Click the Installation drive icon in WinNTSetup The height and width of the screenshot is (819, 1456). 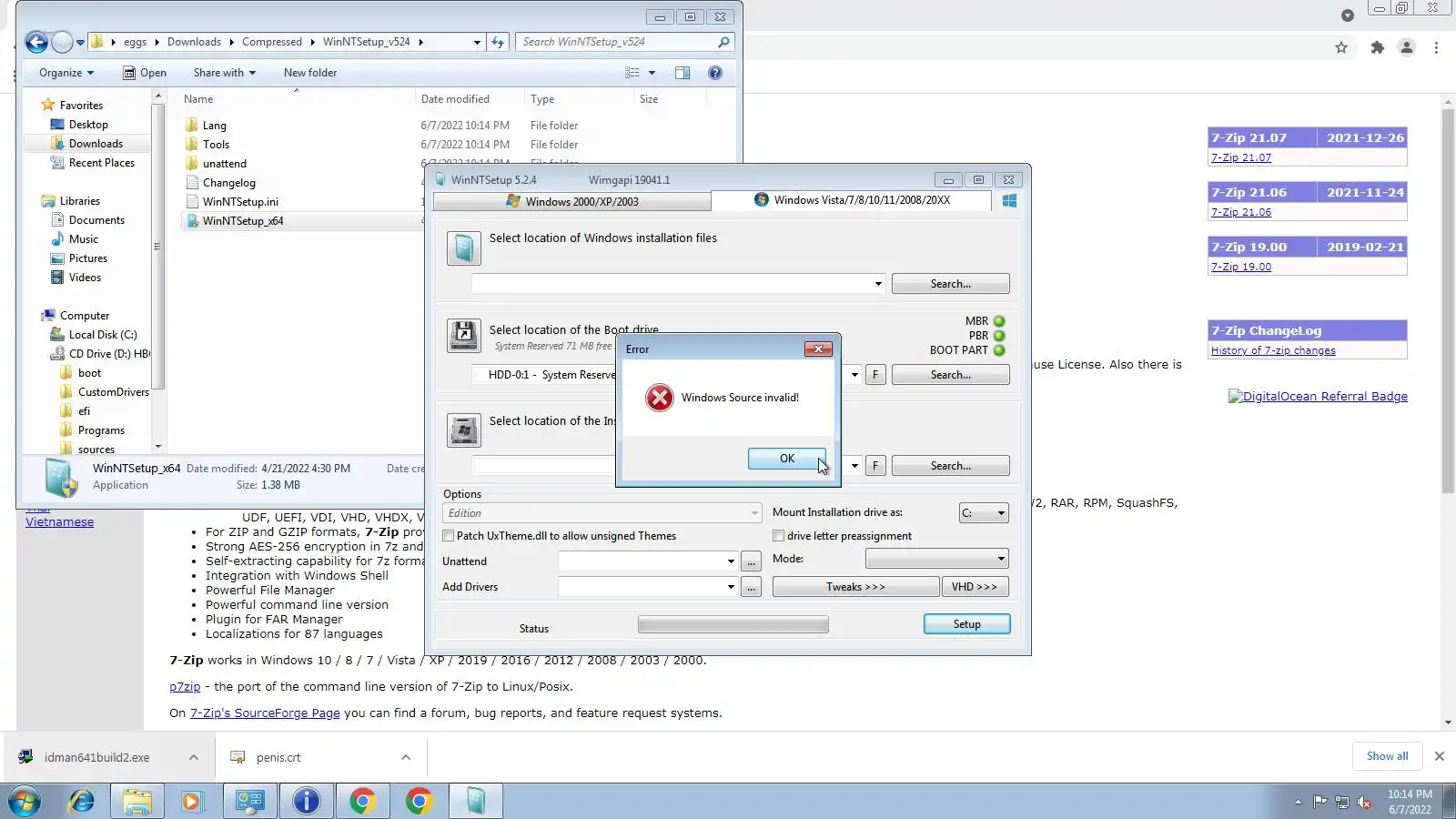pyautogui.click(x=464, y=430)
